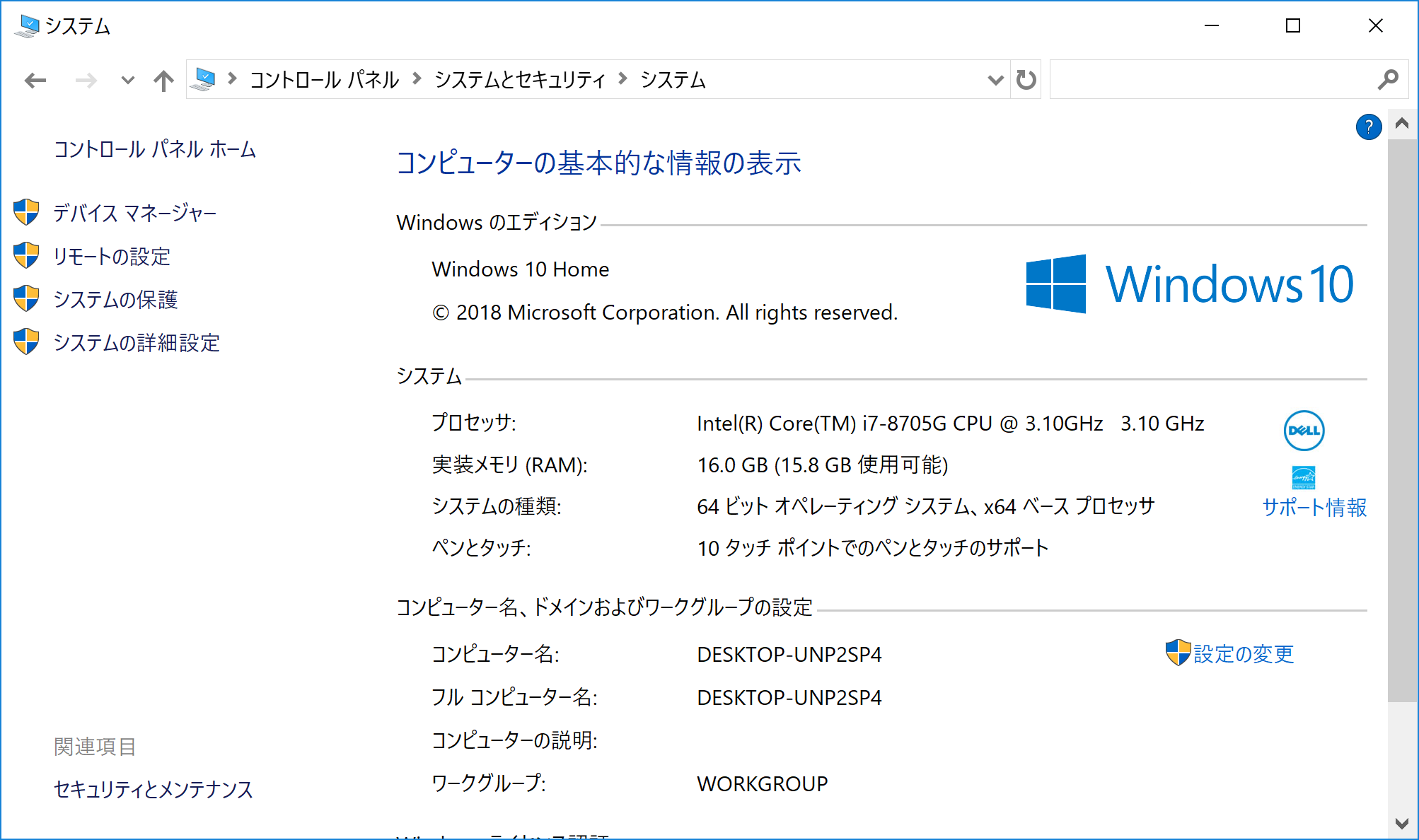
Task: Click the Back navigation arrow
Action: coord(35,81)
